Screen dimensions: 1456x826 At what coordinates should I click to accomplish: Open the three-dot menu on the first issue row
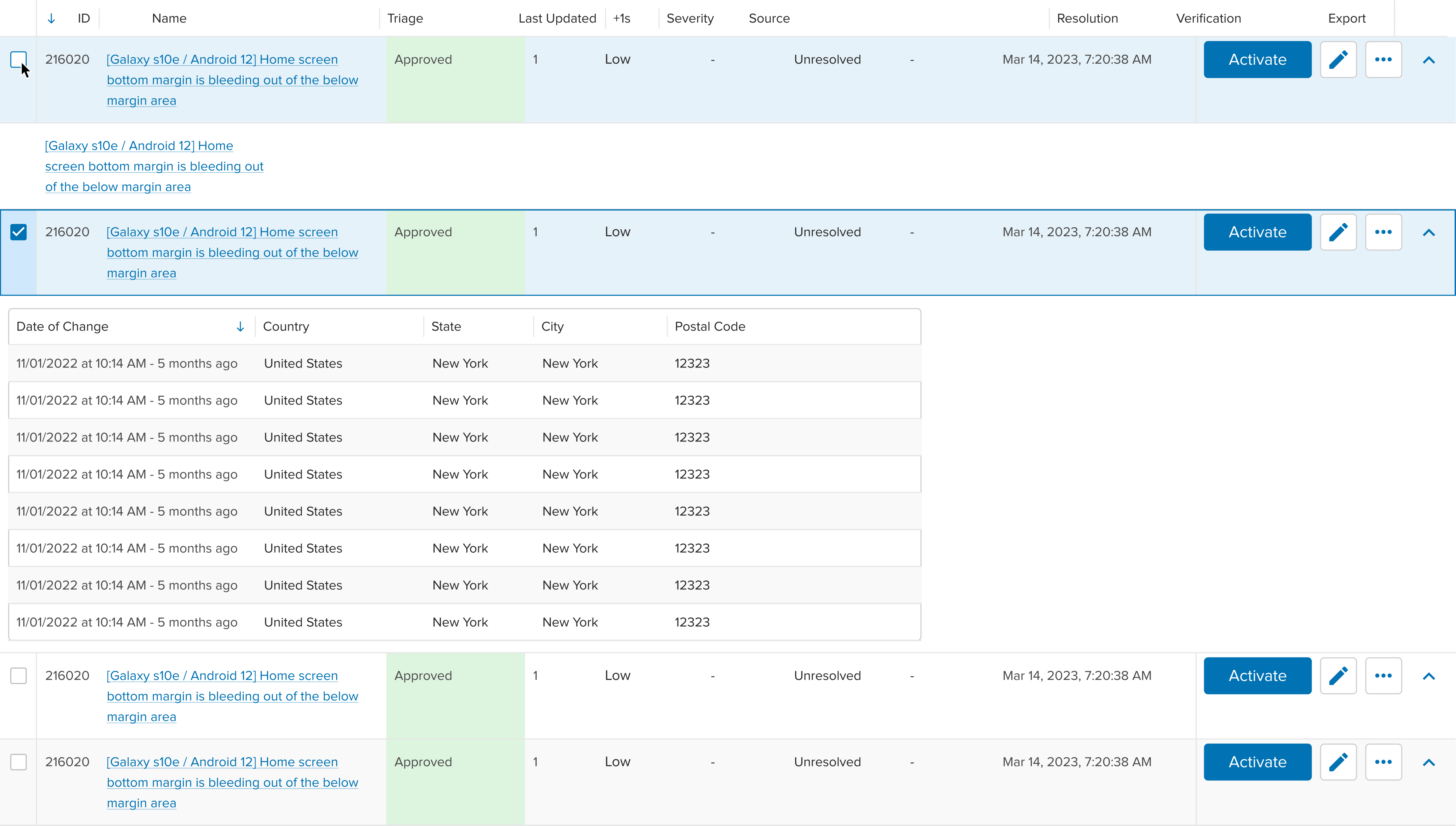click(x=1384, y=60)
